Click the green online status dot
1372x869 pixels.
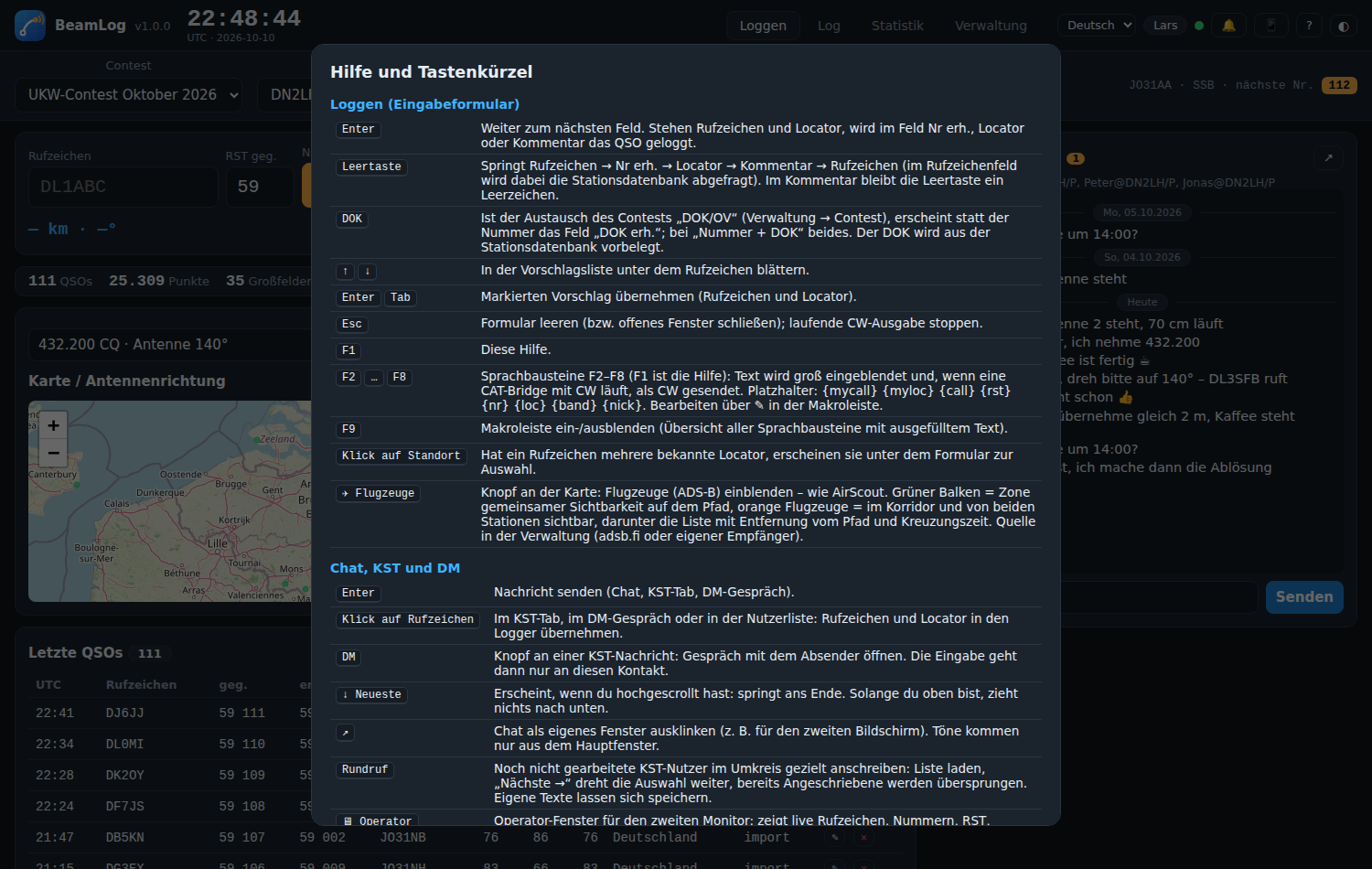(1199, 26)
